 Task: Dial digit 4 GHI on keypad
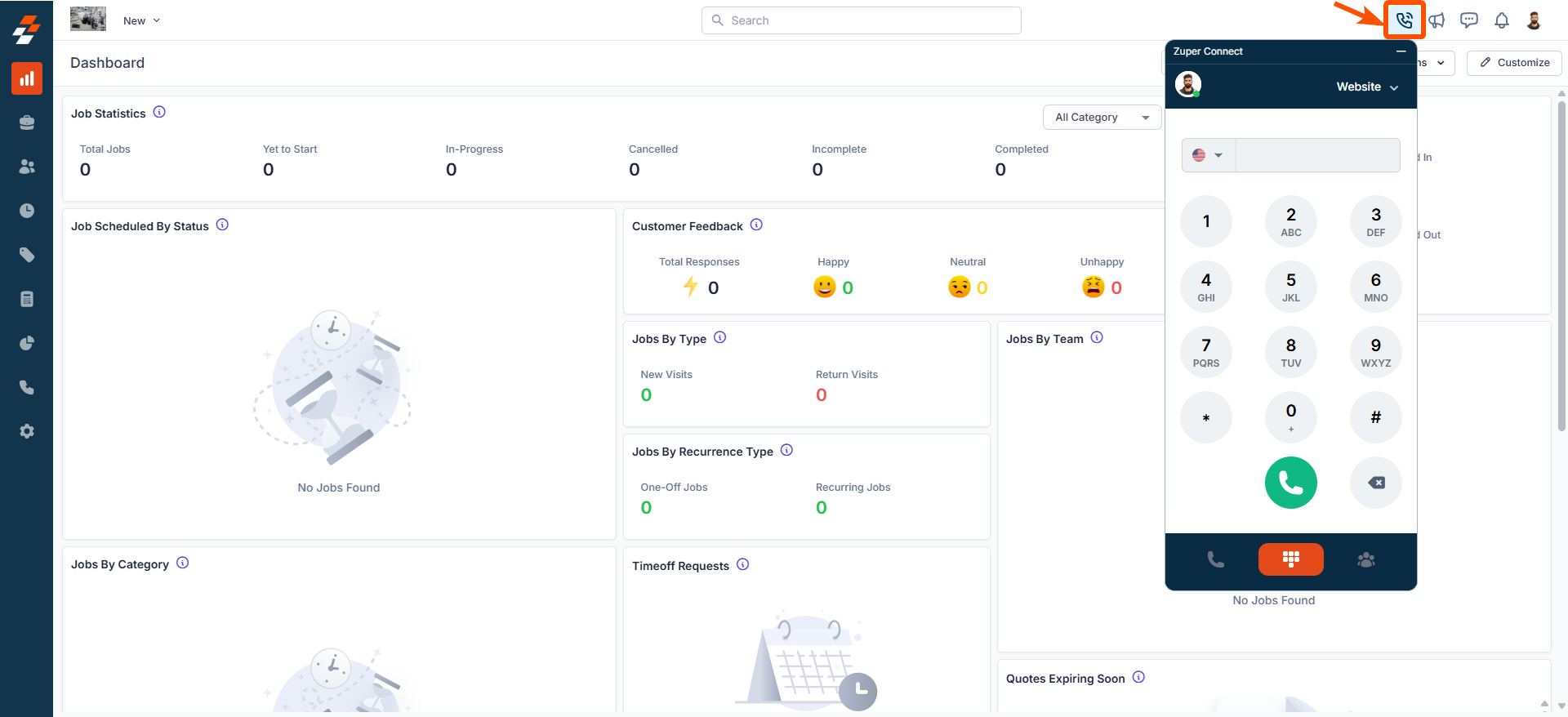[1206, 287]
